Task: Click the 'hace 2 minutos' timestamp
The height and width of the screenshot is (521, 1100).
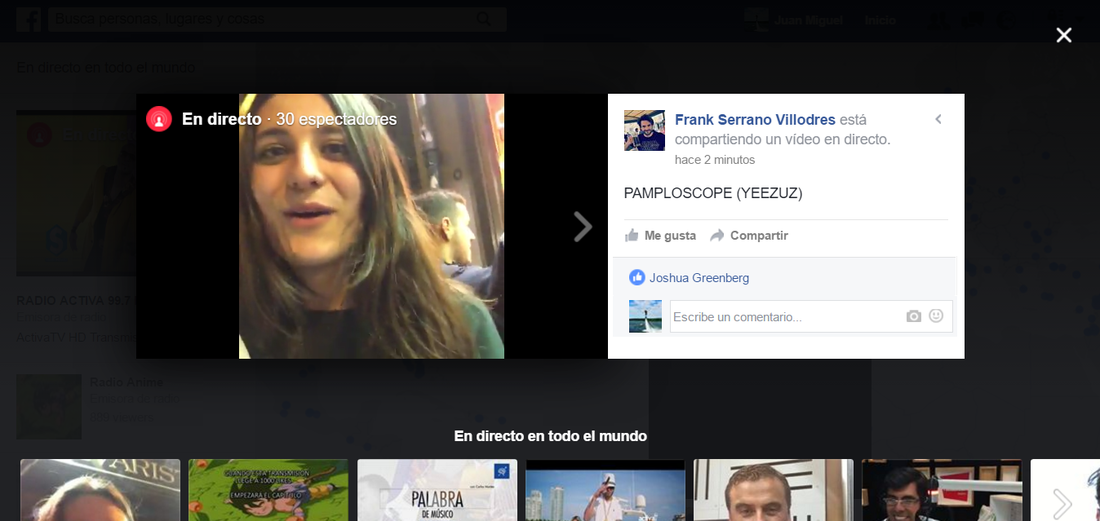Action: pyautogui.click(x=715, y=160)
